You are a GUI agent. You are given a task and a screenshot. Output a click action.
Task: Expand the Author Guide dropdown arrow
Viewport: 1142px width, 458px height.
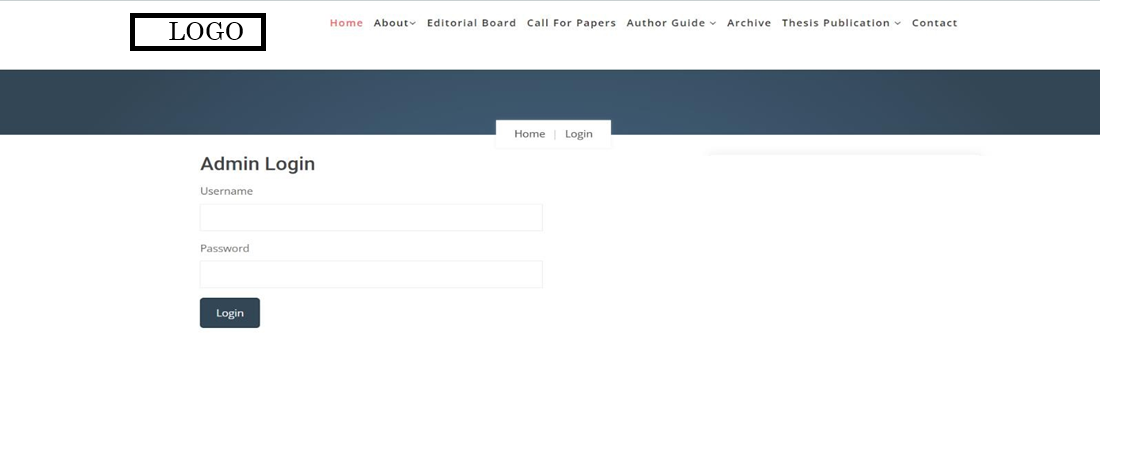(x=713, y=24)
